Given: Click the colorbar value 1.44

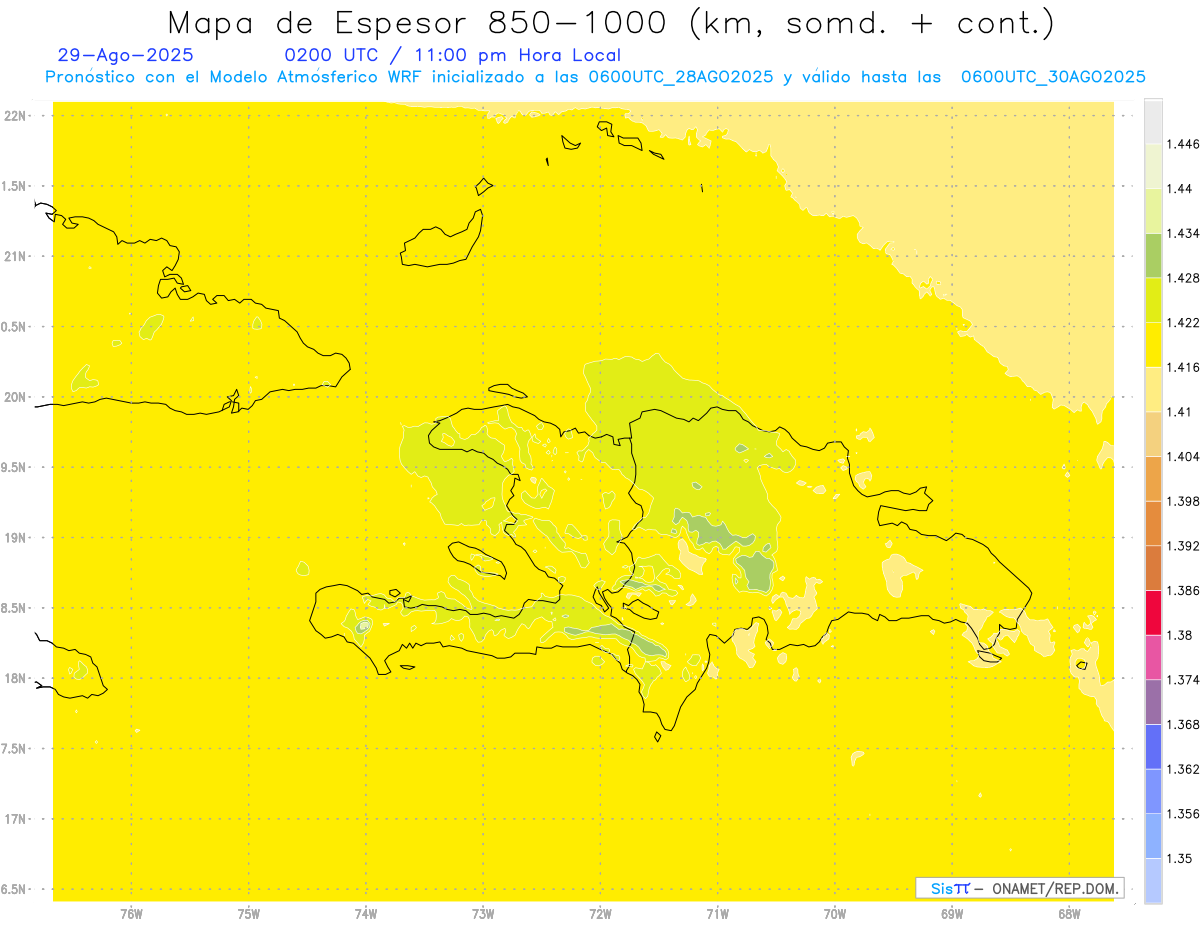Looking at the screenshot, I should 1180,188.
